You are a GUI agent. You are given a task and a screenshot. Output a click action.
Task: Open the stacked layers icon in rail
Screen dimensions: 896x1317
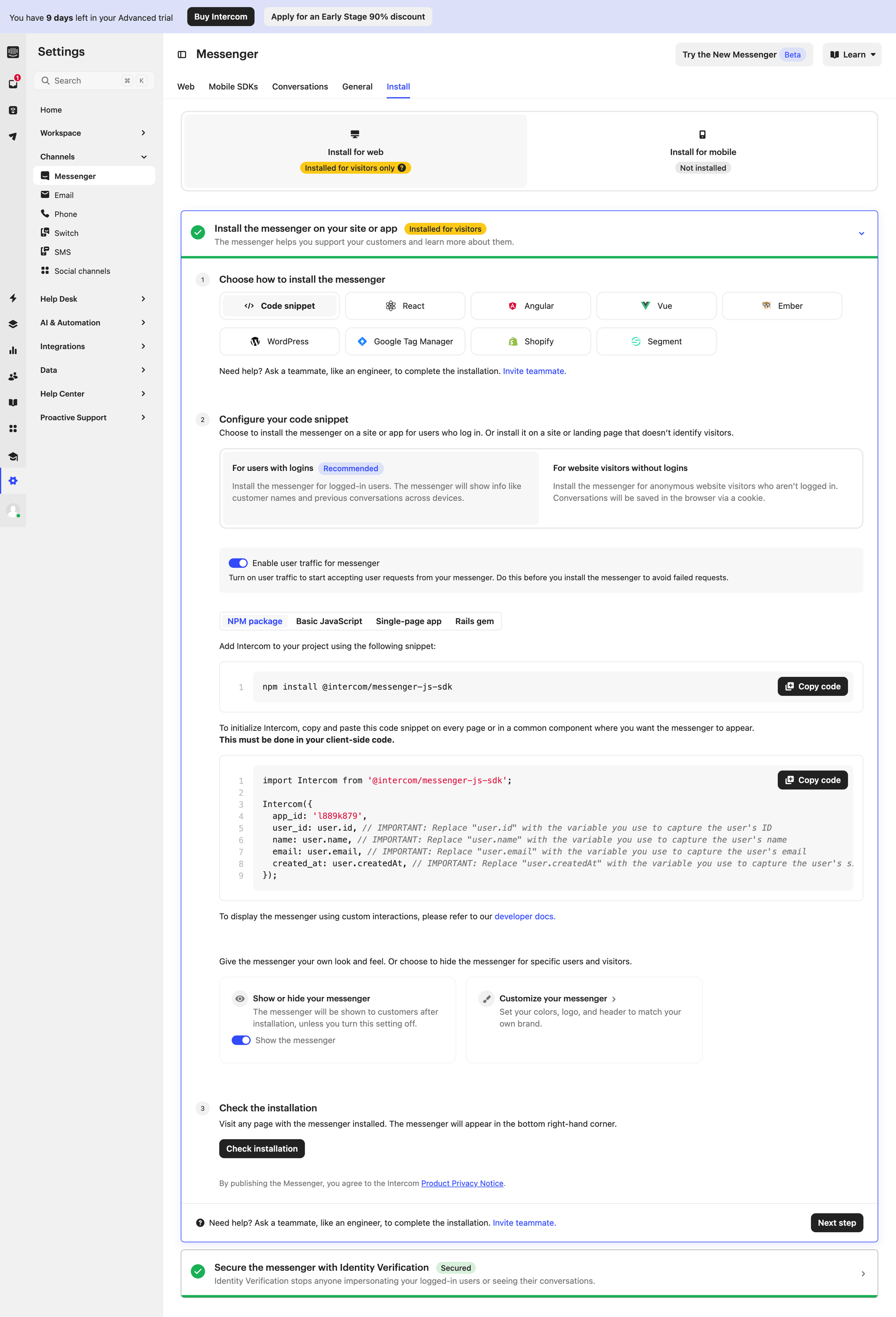click(13, 324)
